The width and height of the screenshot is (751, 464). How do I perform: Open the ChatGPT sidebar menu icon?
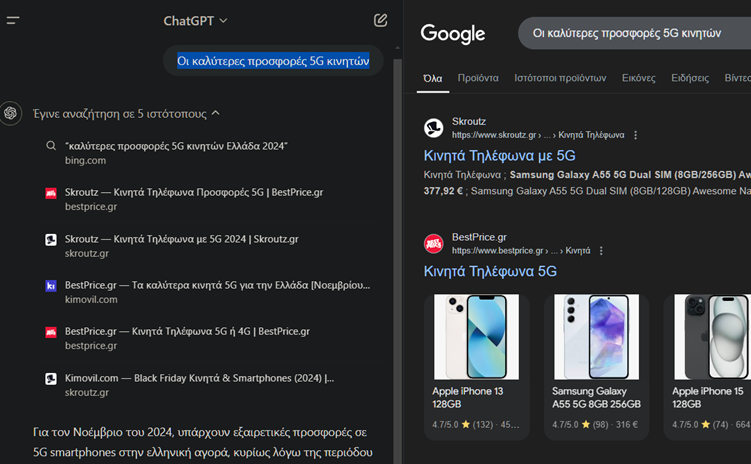[x=13, y=20]
